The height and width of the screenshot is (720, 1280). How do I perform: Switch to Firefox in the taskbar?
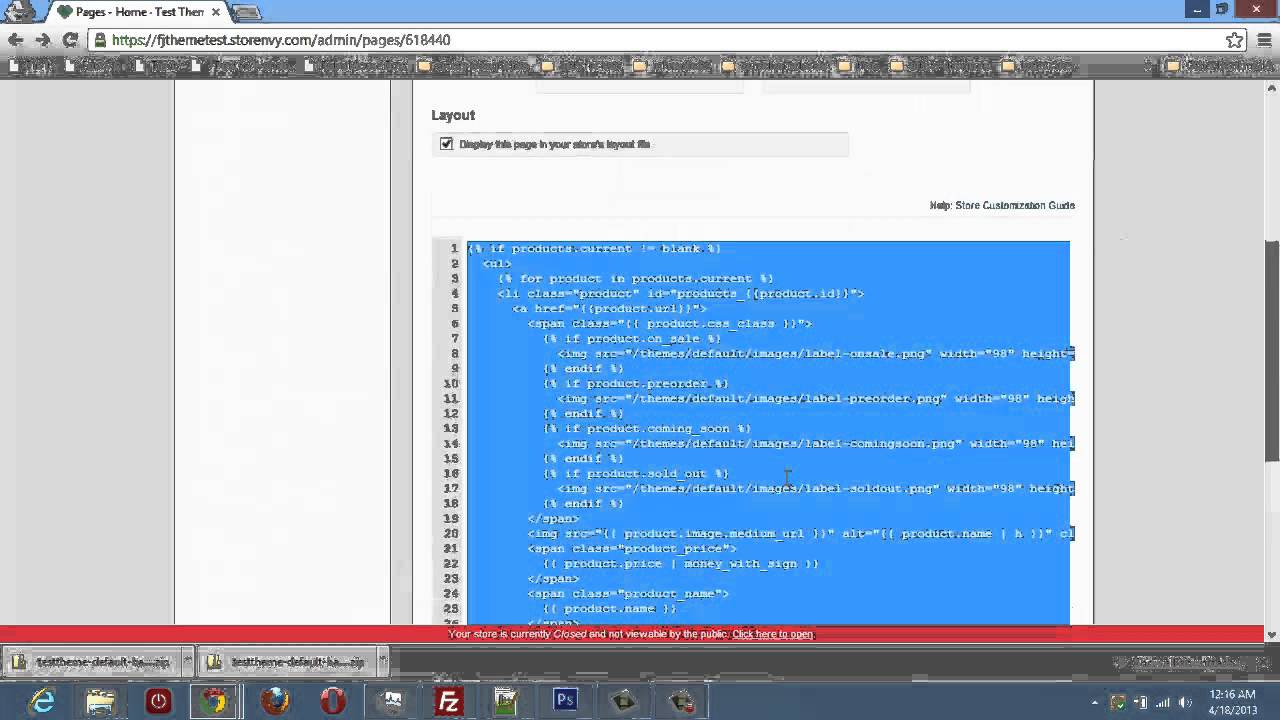point(275,701)
